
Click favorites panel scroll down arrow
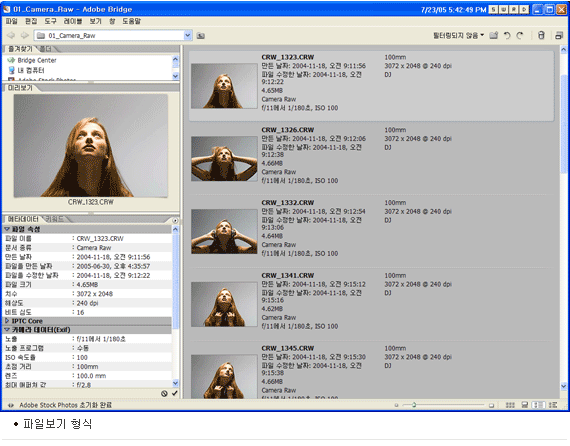(x=176, y=76)
